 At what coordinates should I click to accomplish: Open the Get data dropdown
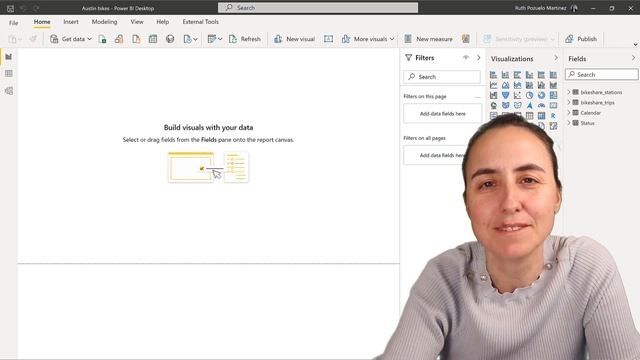click(x=71, y=39)
